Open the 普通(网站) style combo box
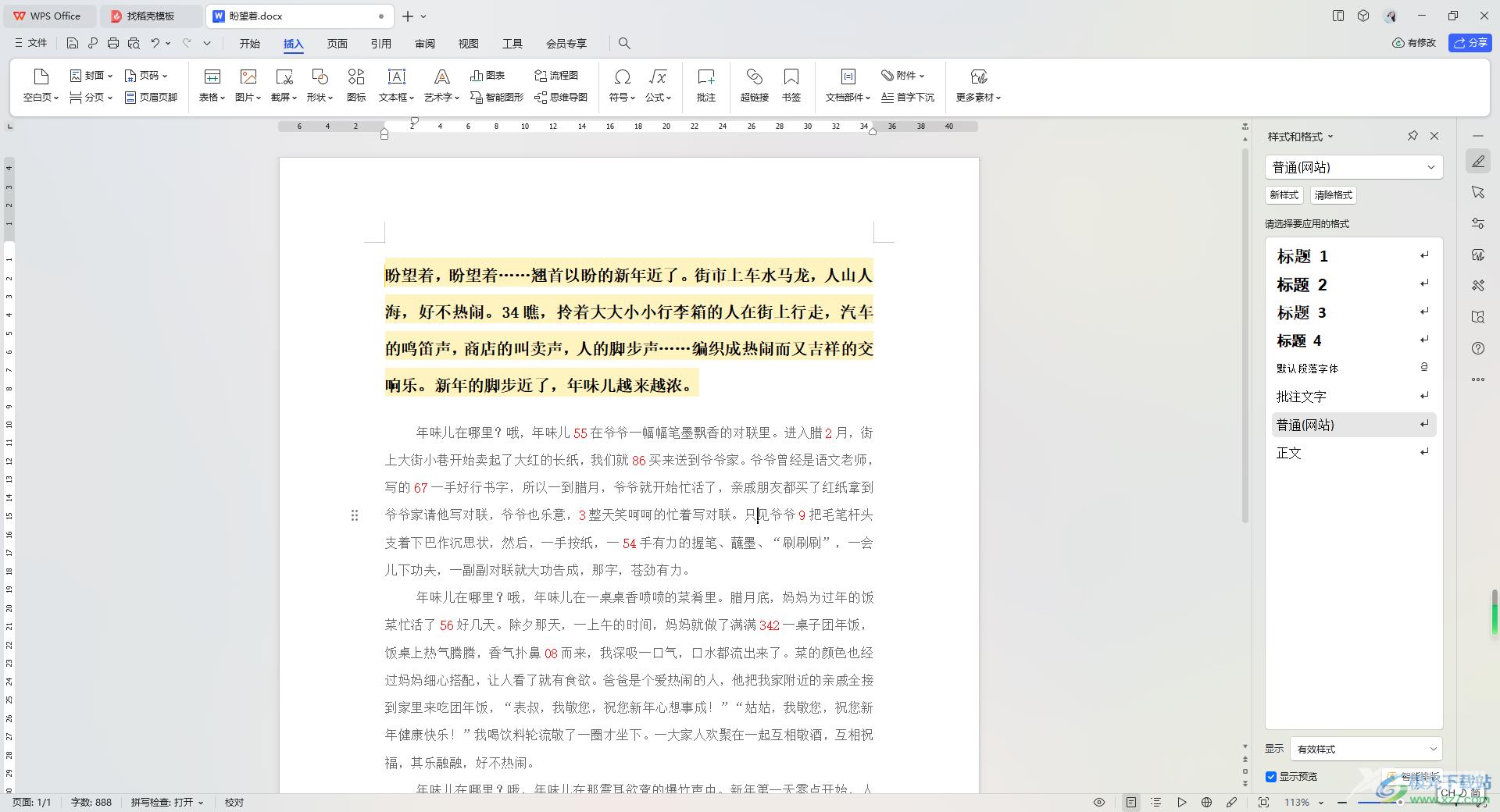 (1354, 167)
